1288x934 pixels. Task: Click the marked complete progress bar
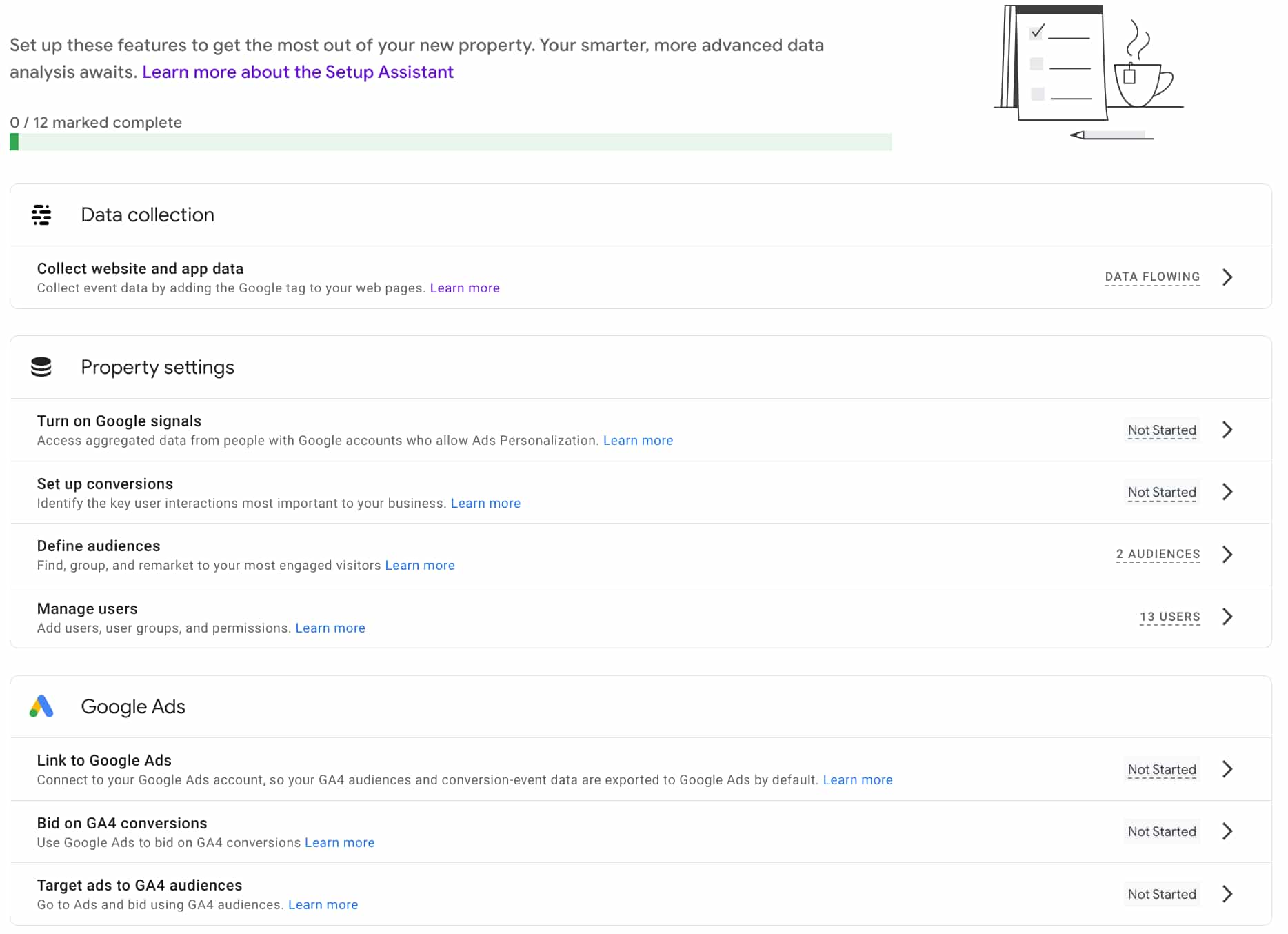[x=450, y=142]
